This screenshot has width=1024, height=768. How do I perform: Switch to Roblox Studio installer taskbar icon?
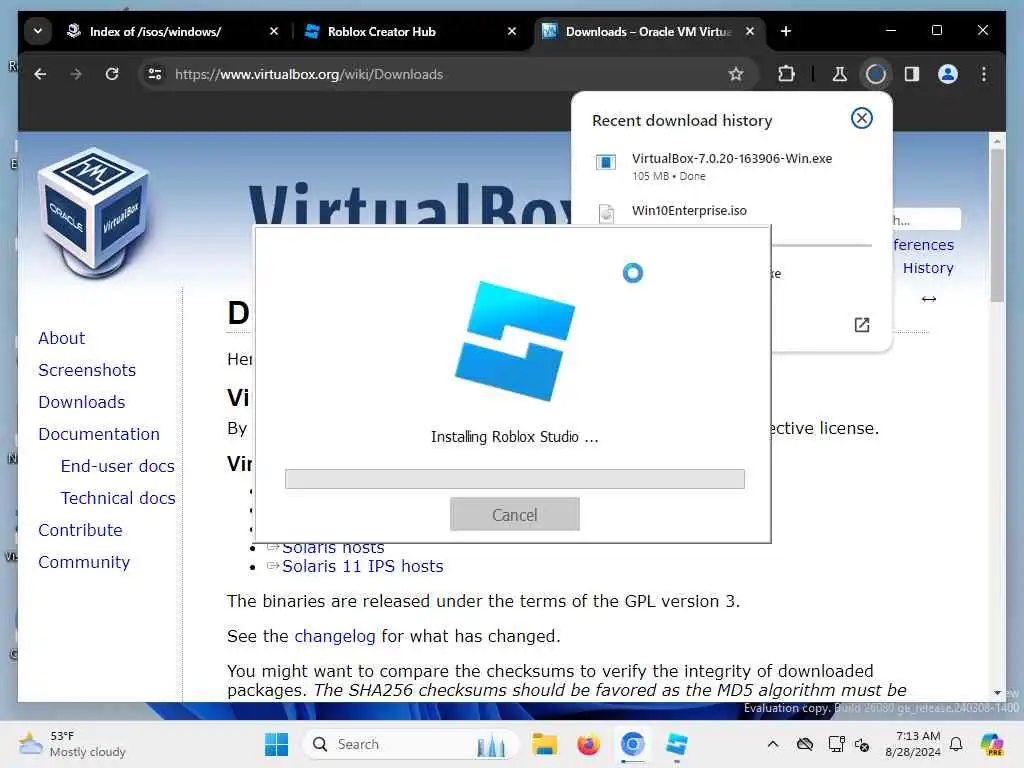coord(677,744)
